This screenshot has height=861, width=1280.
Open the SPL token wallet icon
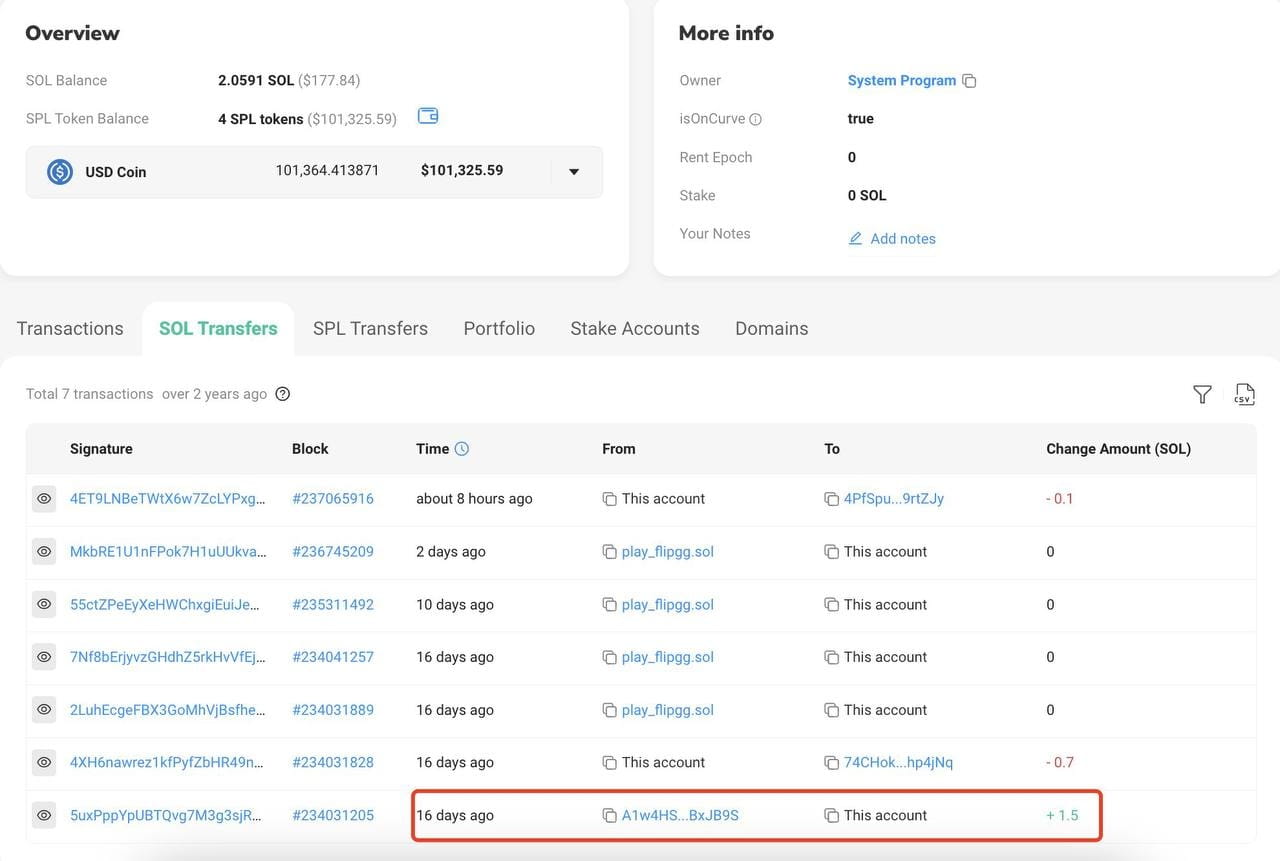pyautogui.click(x=428, y=116)
